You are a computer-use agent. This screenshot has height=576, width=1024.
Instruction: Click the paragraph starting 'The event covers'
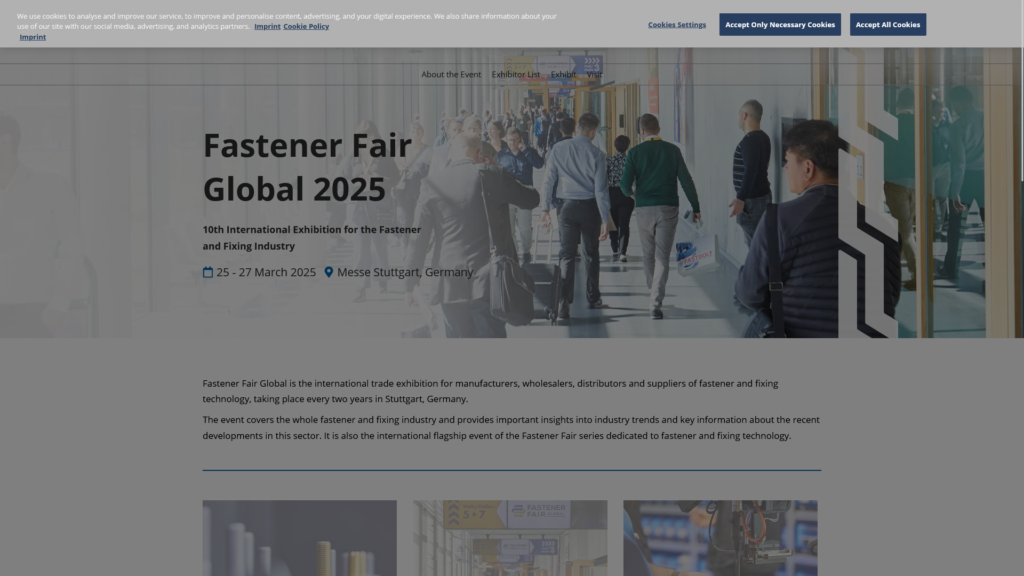coord(511,428)
